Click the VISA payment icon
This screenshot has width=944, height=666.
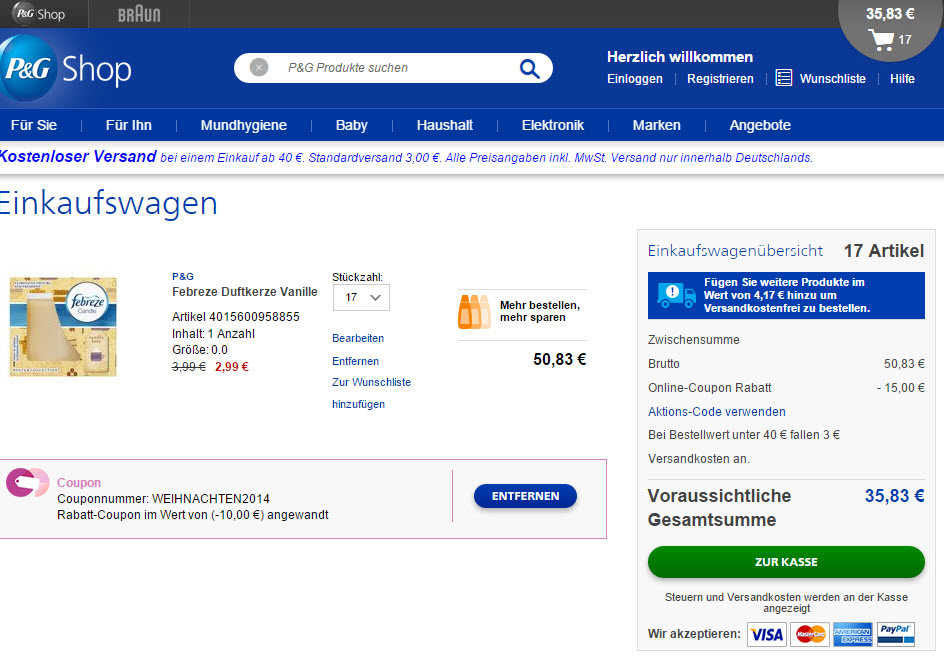(x=766, y=634)
